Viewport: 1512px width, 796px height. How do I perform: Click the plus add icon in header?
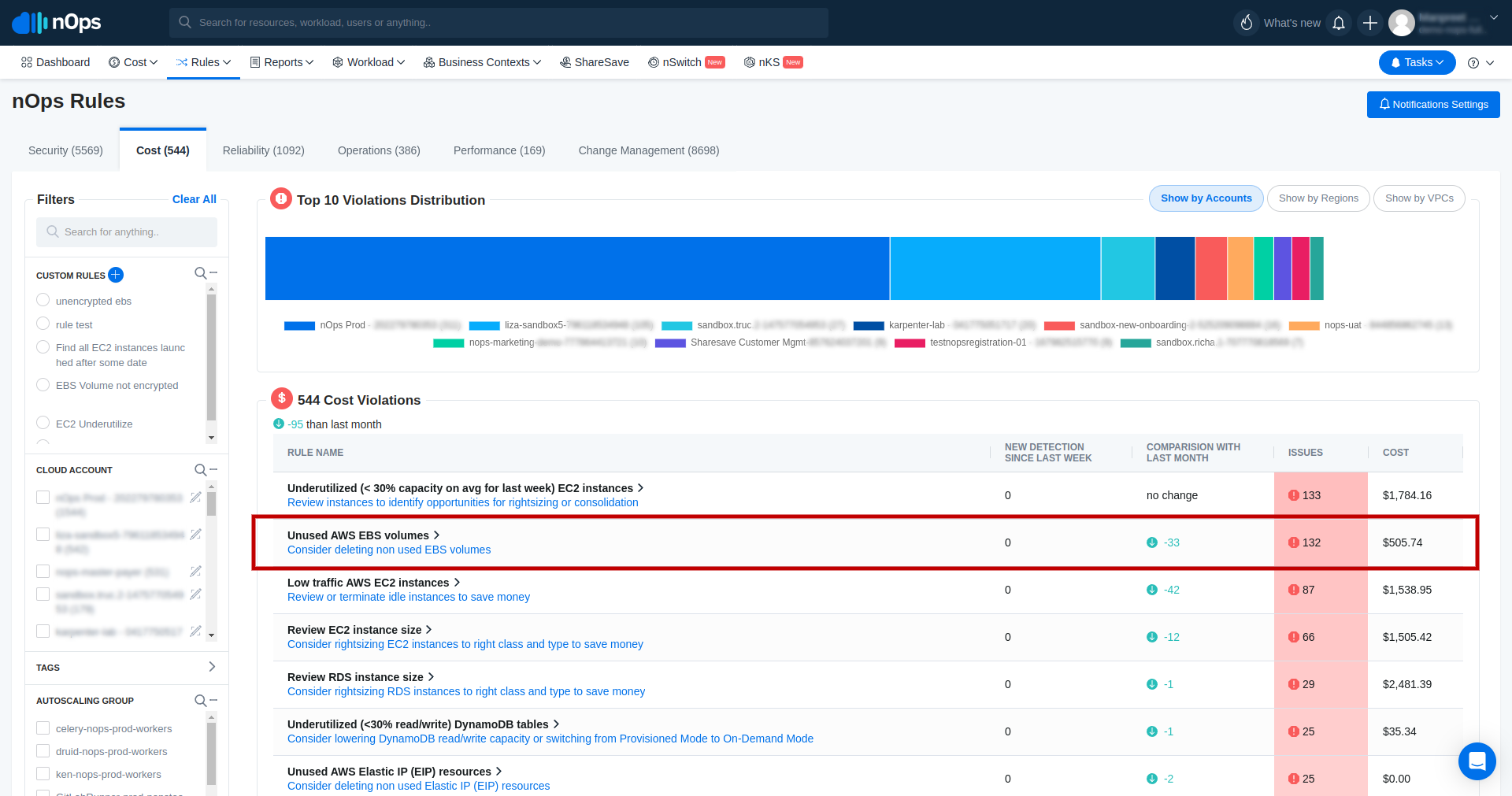(x=1370, y=23)
